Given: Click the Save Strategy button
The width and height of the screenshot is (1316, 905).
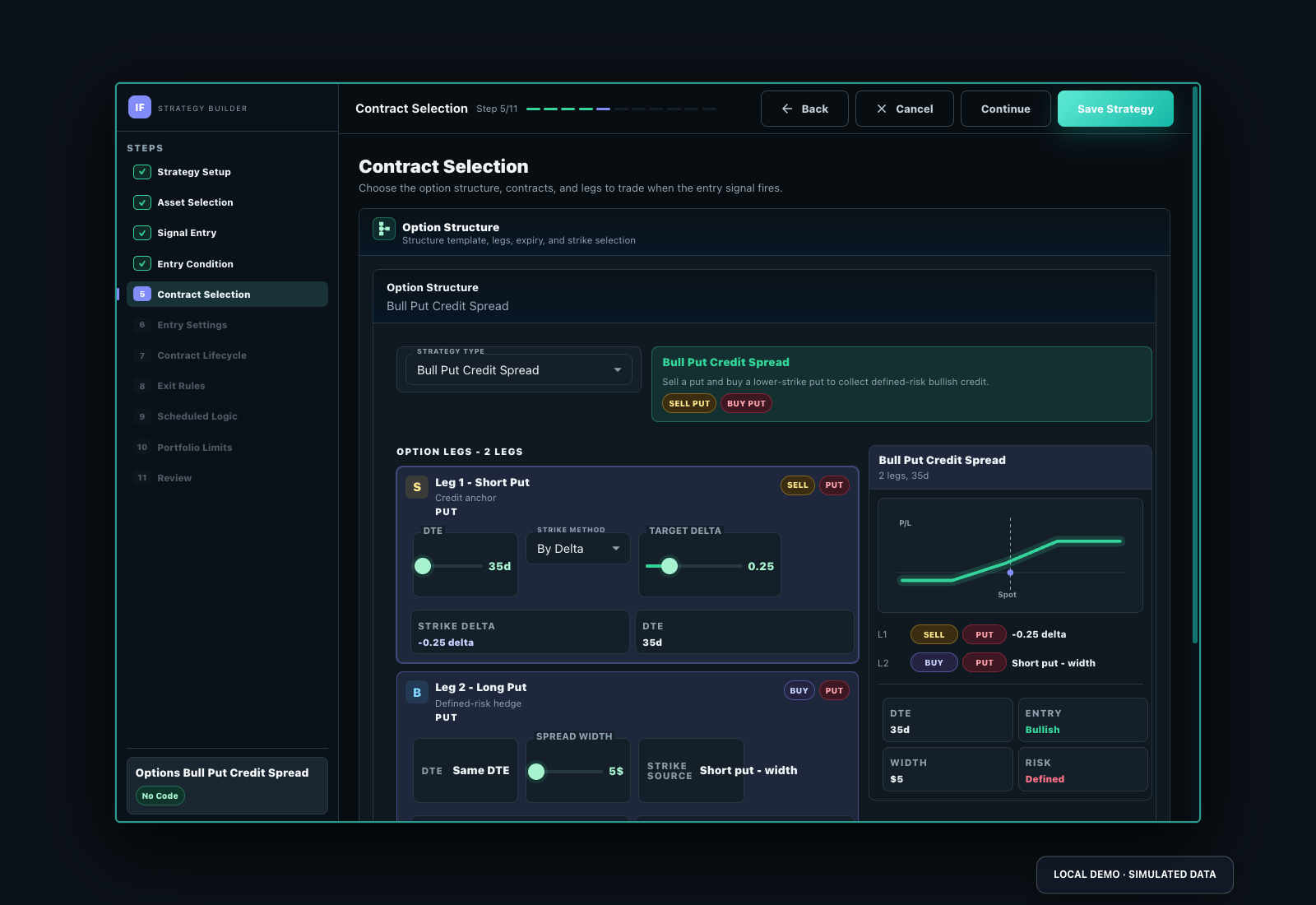Looking at the screenshot, I should pos(1115,109).
